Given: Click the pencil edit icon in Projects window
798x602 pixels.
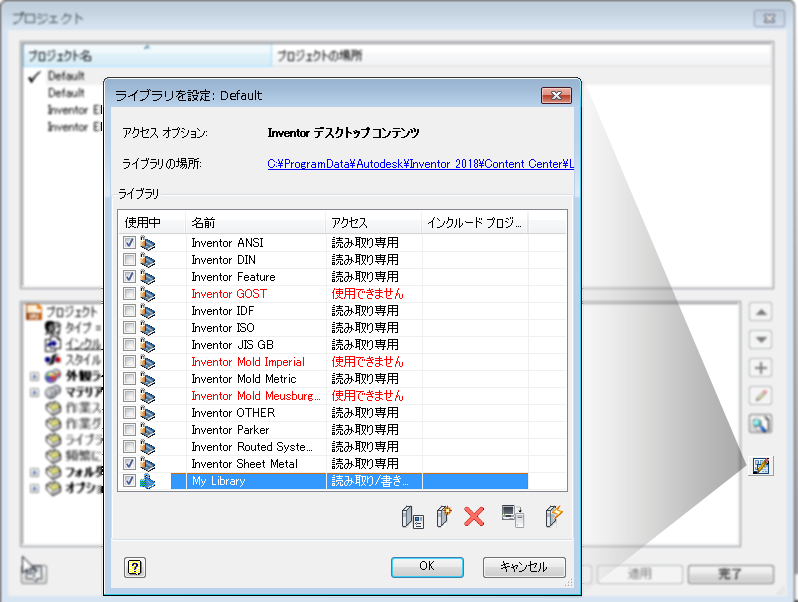Looking at the screenshot, I should coord(761,395).
